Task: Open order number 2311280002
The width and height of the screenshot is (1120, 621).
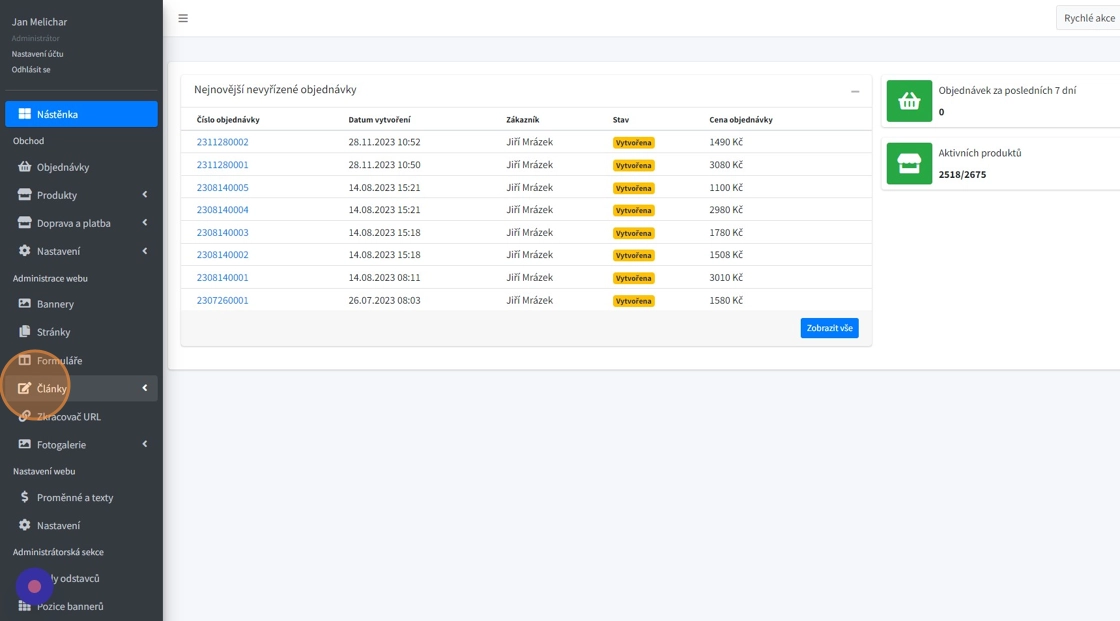Action: (222, 142)
